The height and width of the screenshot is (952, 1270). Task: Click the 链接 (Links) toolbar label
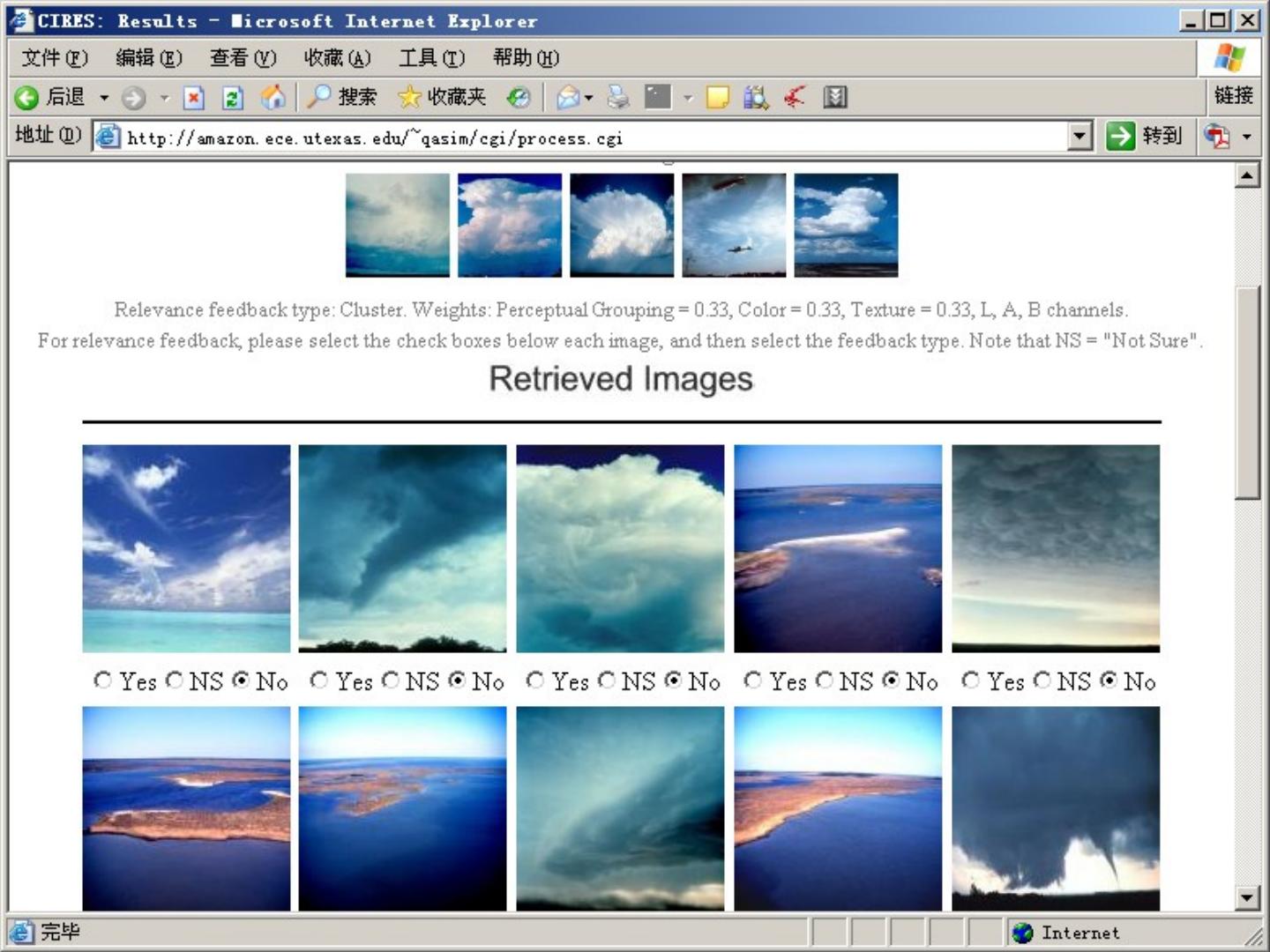pyautogui.click(x=1232, y=95)
